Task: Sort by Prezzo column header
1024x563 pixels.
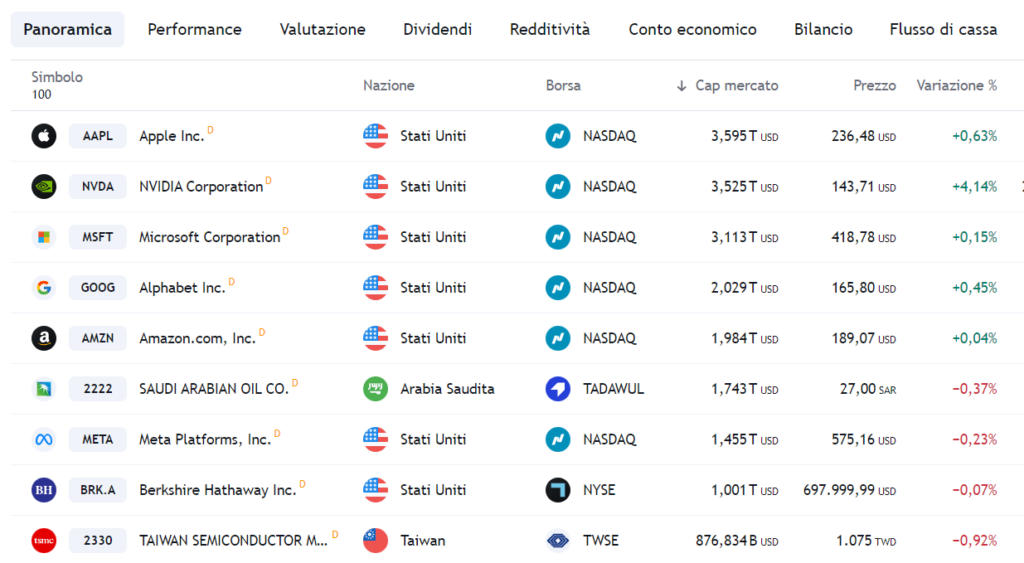Action: 874,86
